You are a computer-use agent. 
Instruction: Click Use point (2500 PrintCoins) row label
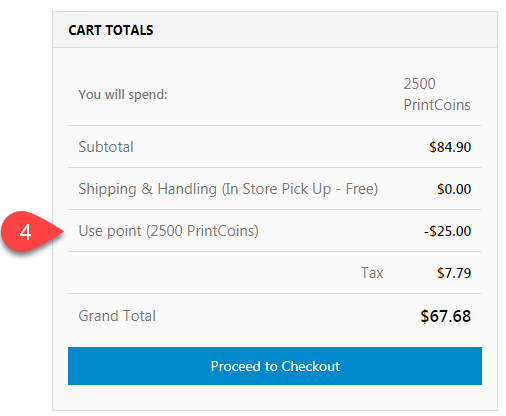(169, 231)
